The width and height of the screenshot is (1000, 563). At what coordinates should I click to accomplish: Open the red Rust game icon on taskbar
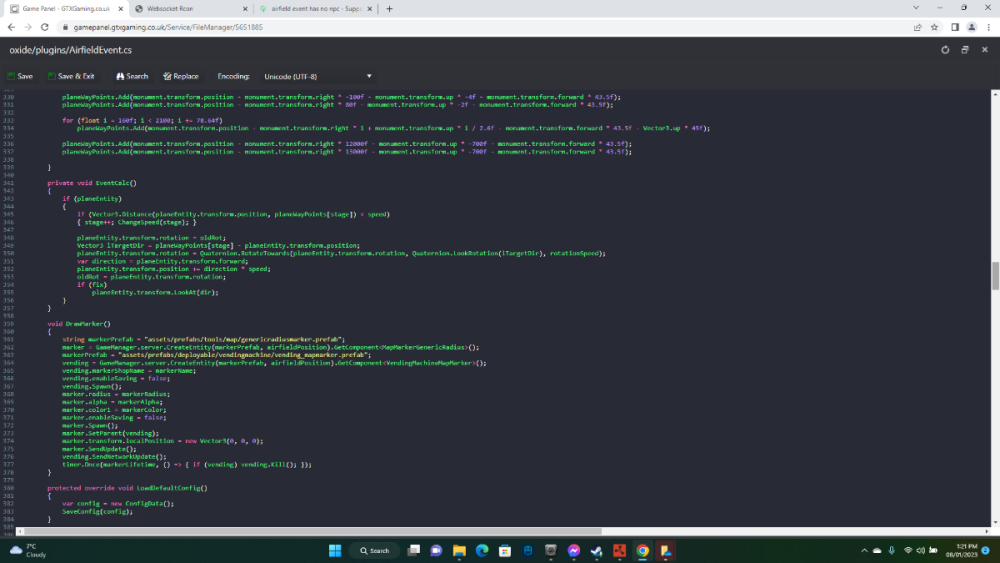pos(619,551)
